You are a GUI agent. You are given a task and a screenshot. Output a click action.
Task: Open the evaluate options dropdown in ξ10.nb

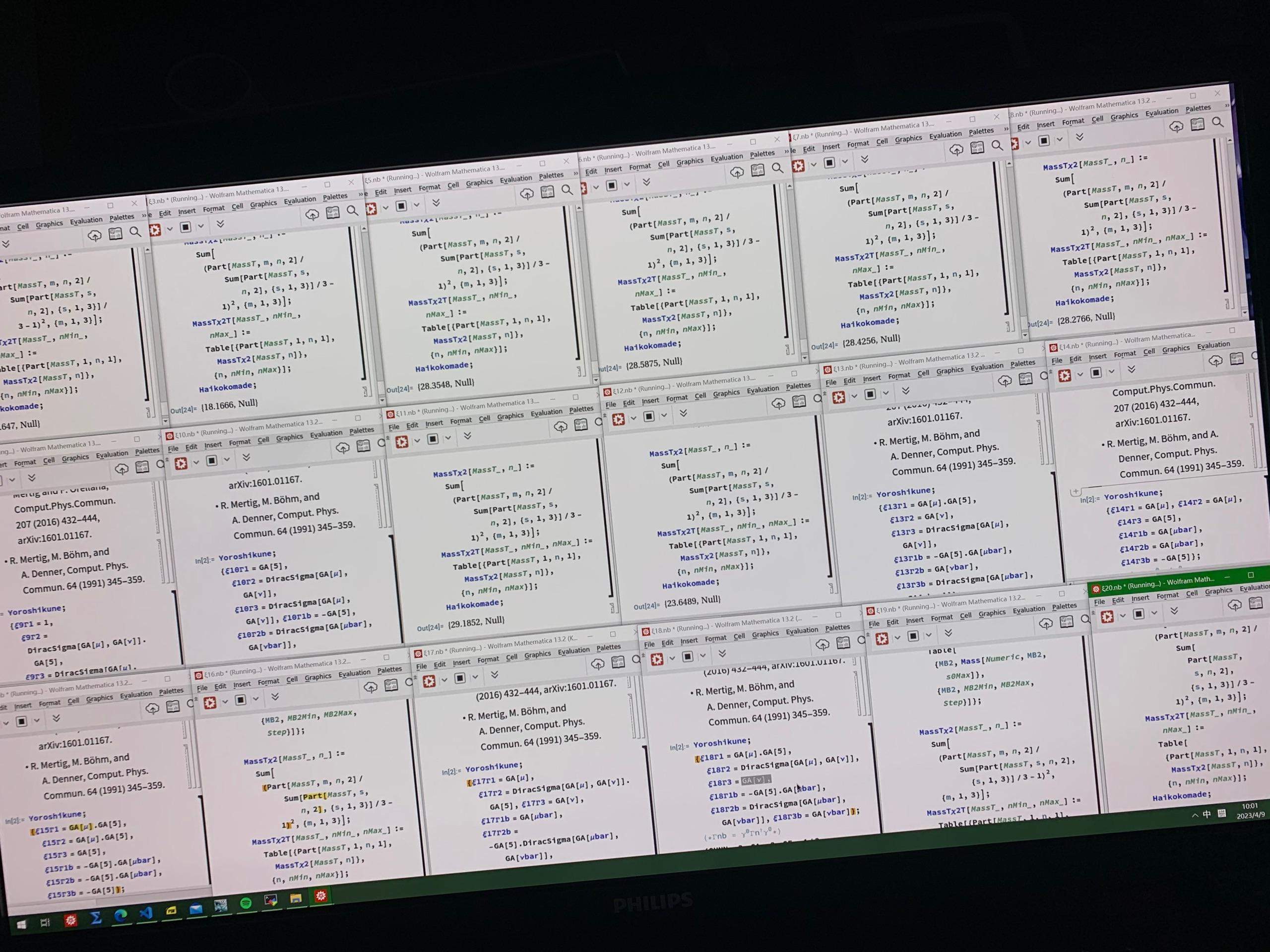tap(196, 462)
